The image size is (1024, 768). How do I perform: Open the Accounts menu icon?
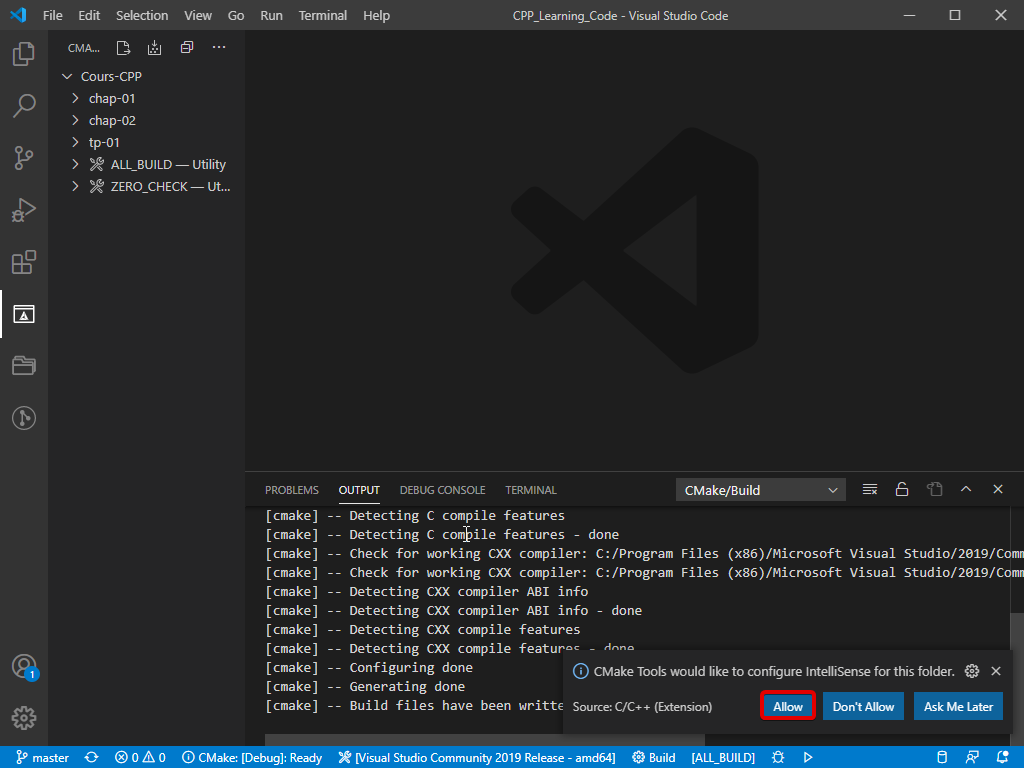tap(24, 667)
